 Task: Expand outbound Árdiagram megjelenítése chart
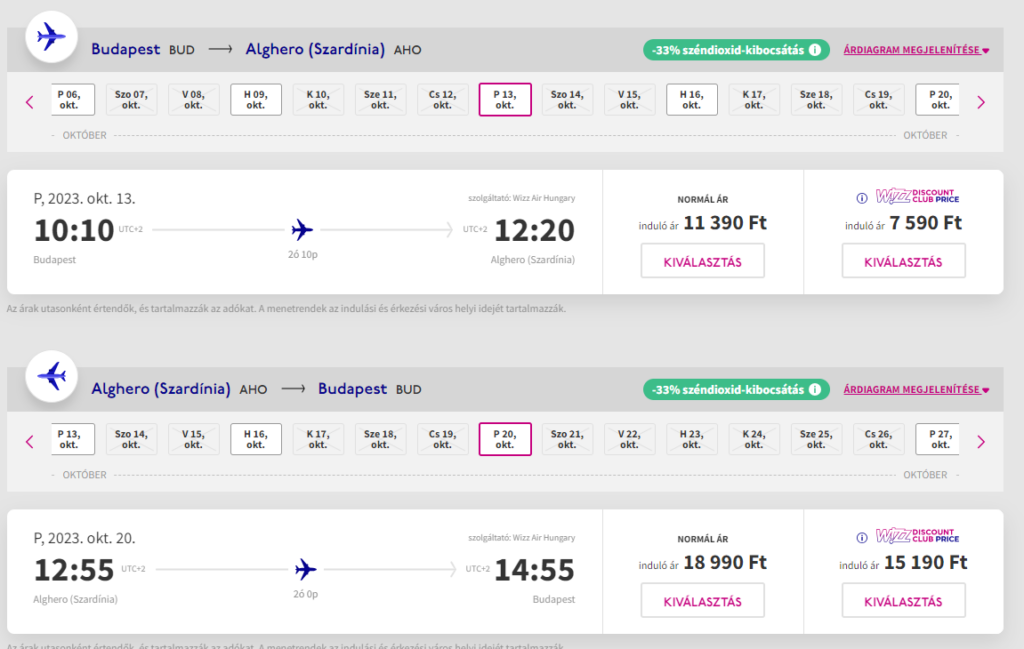click(915, 50)
